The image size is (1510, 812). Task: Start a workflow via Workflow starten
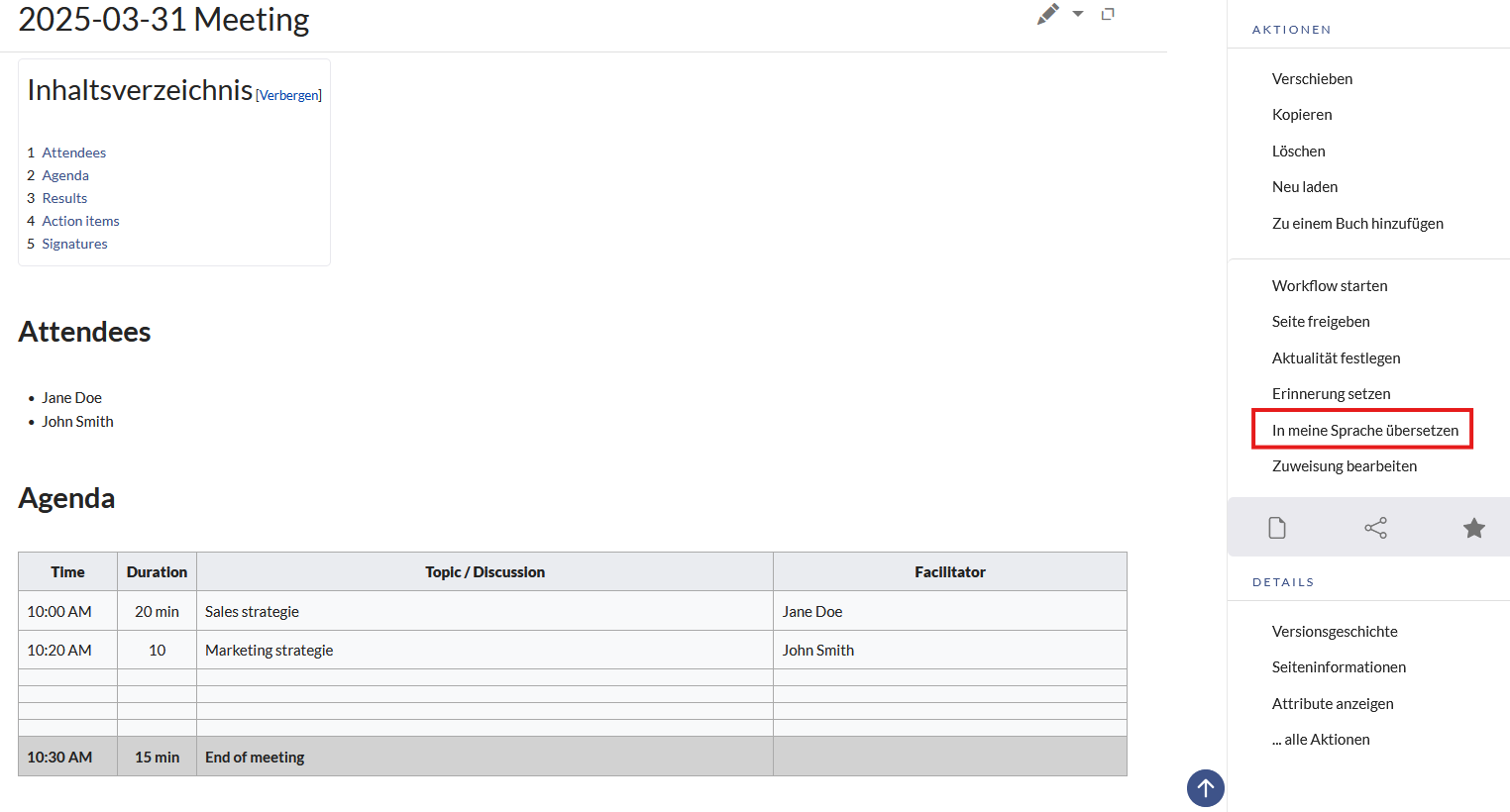(1329, 286)
